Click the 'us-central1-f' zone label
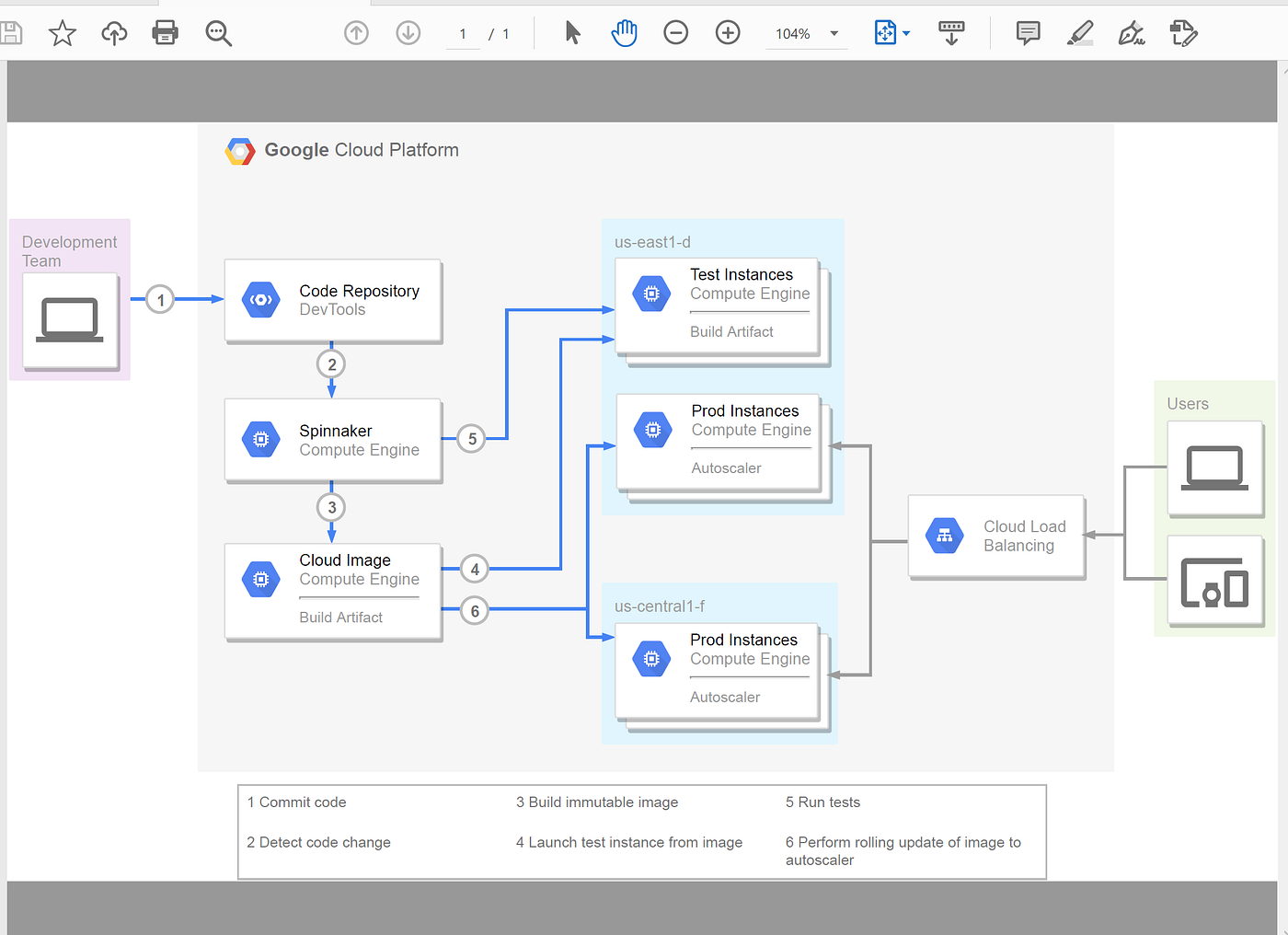The width and height of the screenshot is (1288, 935). click(660, 606)
